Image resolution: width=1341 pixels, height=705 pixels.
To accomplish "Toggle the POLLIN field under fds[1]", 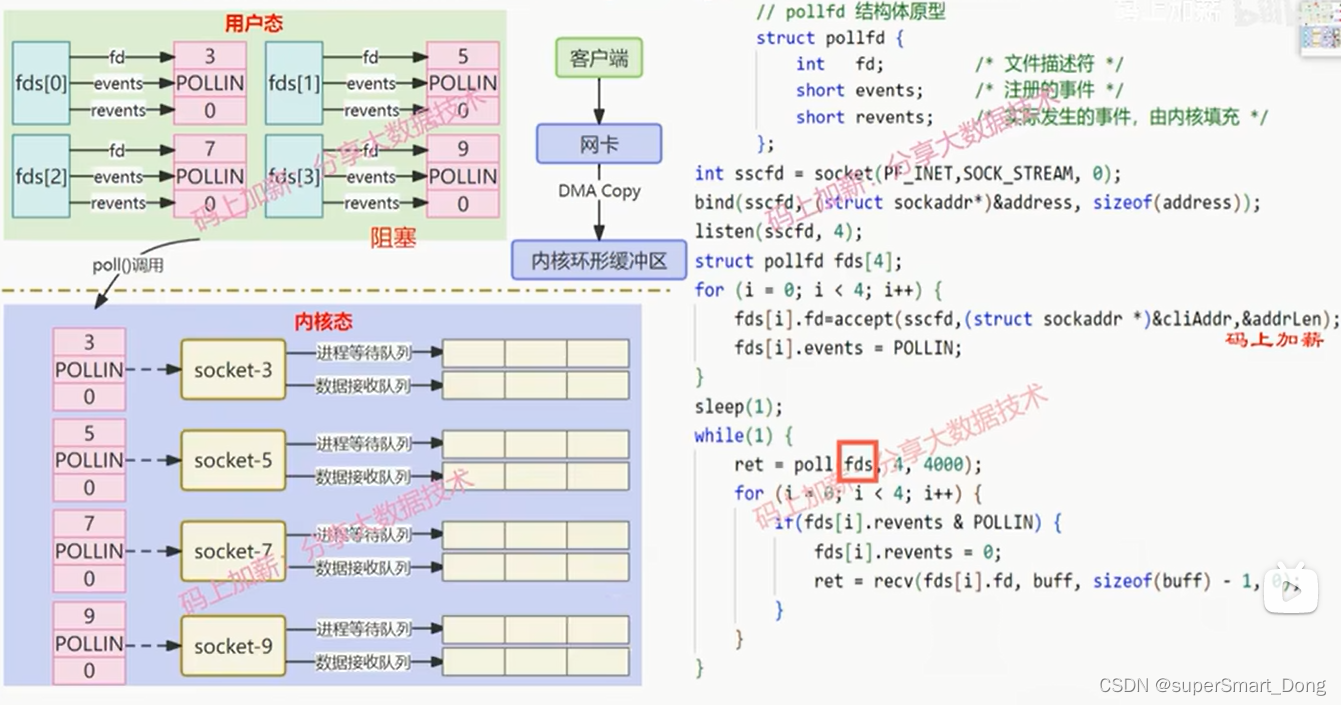I will 463,83.
